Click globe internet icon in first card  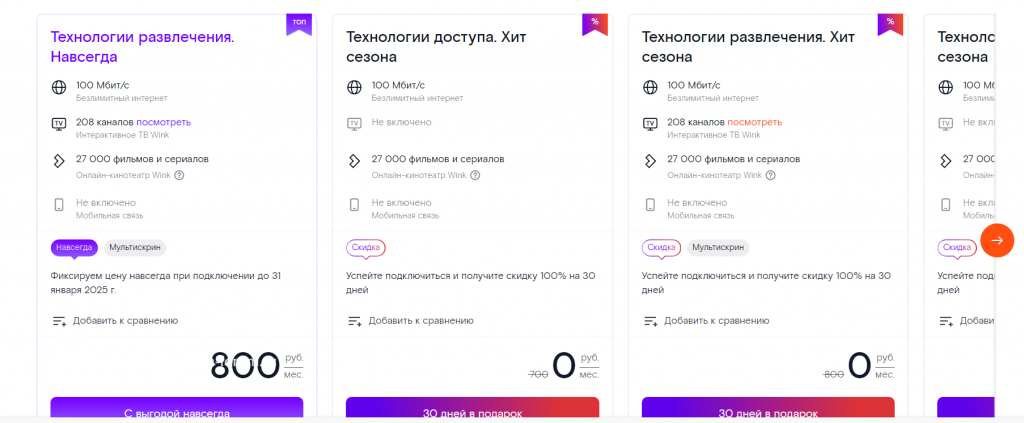pyautogui.click(x=59, y=87)
